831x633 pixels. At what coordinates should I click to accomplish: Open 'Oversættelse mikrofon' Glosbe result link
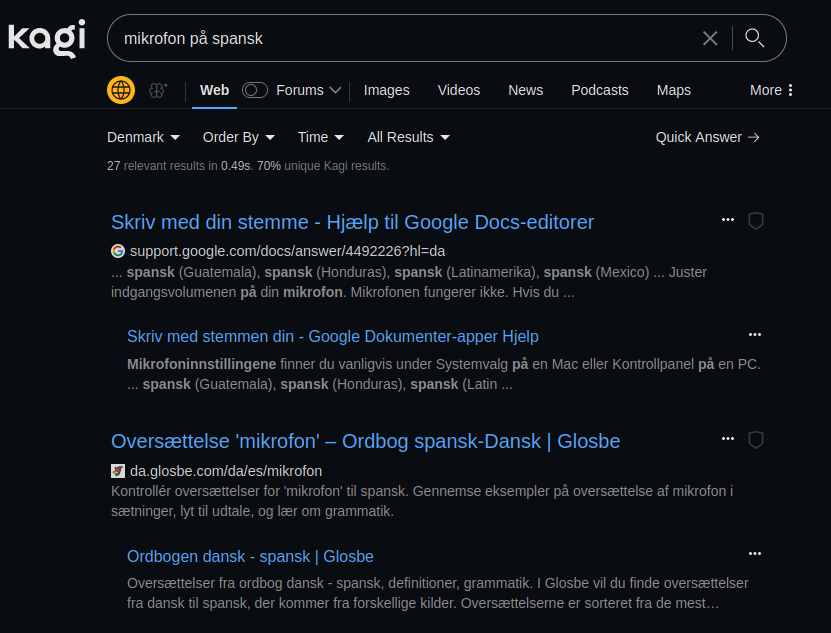point(365,441)
